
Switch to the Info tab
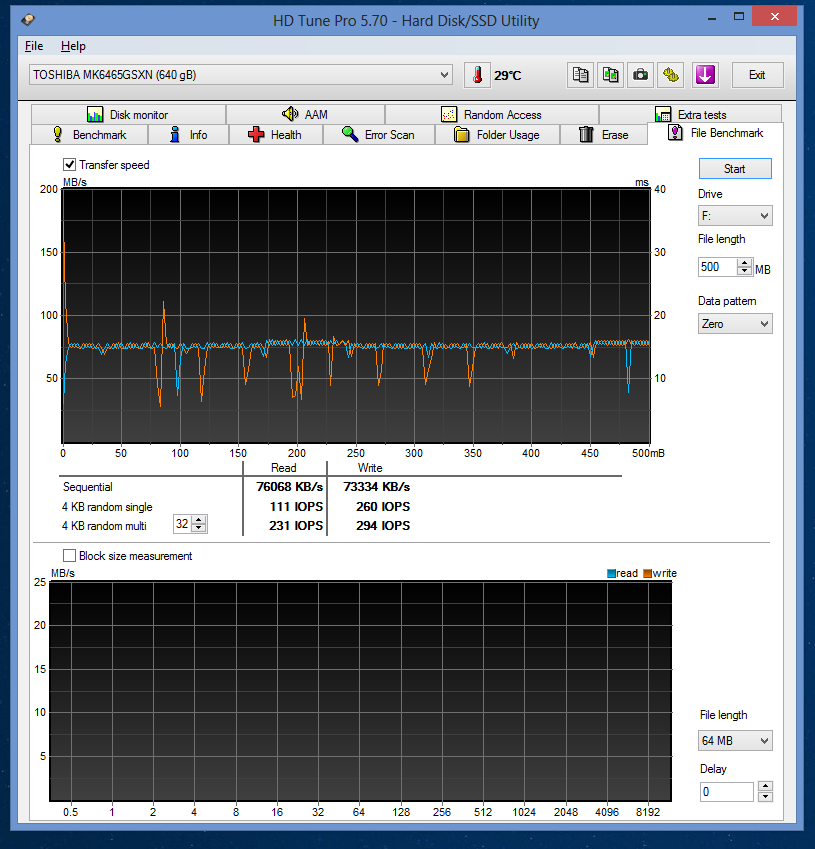coord(188,134)
